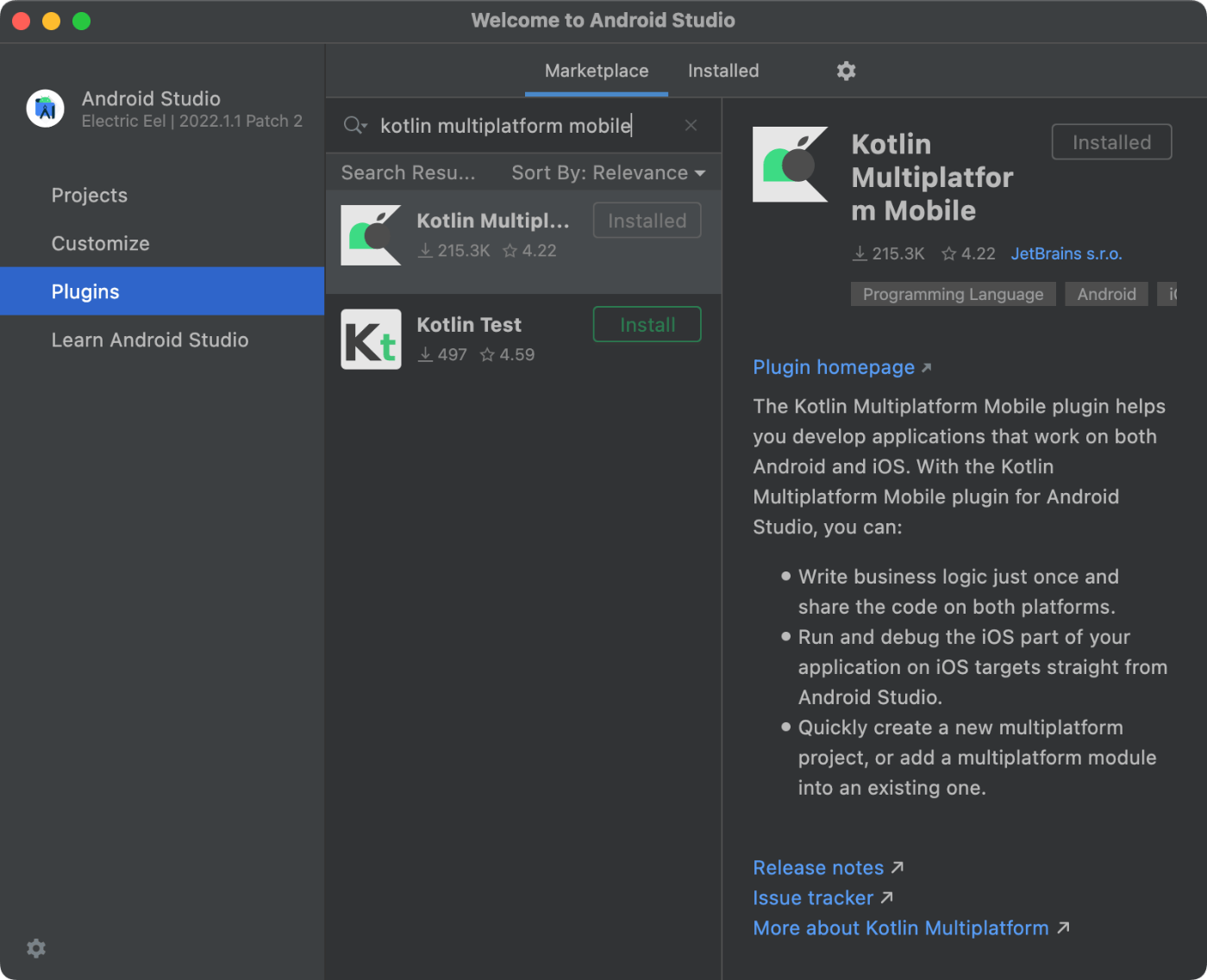
Task: Open the settings gear in sidebar bottom corner
Action: tap(36, 948)
